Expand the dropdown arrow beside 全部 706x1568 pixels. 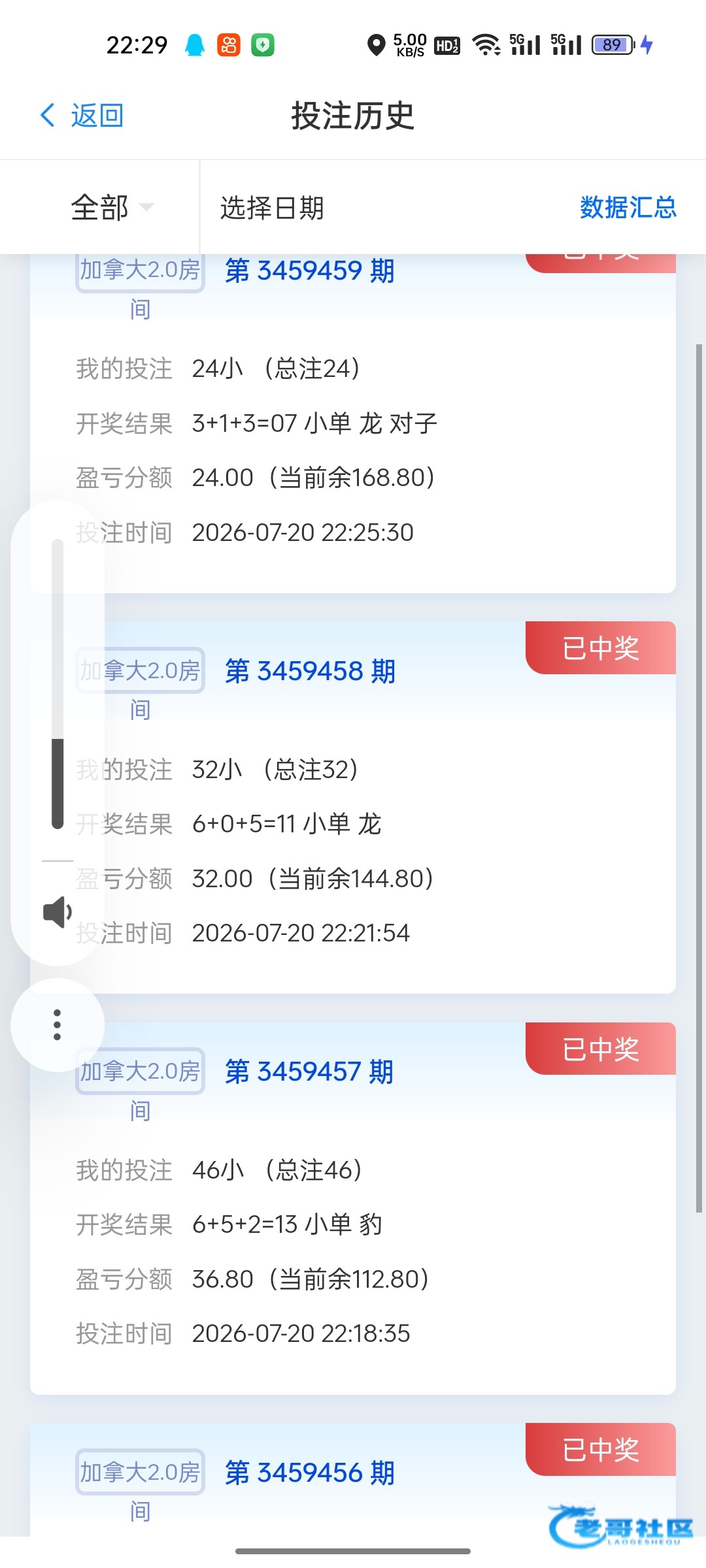point(146,208)
